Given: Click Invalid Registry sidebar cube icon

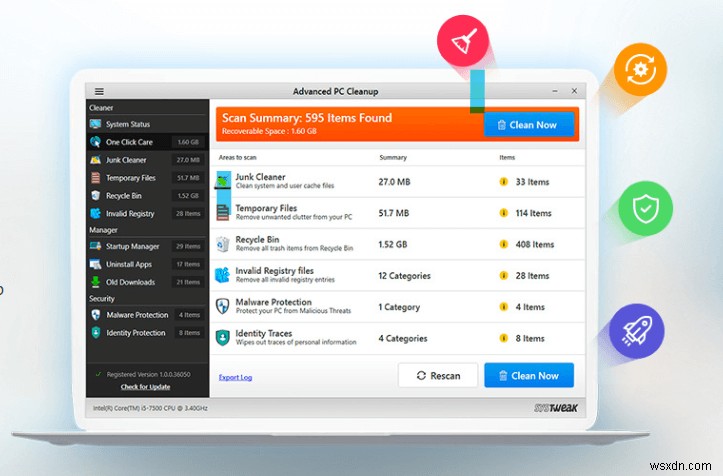Looking at the screenshot, I should [x=95, y=214].
